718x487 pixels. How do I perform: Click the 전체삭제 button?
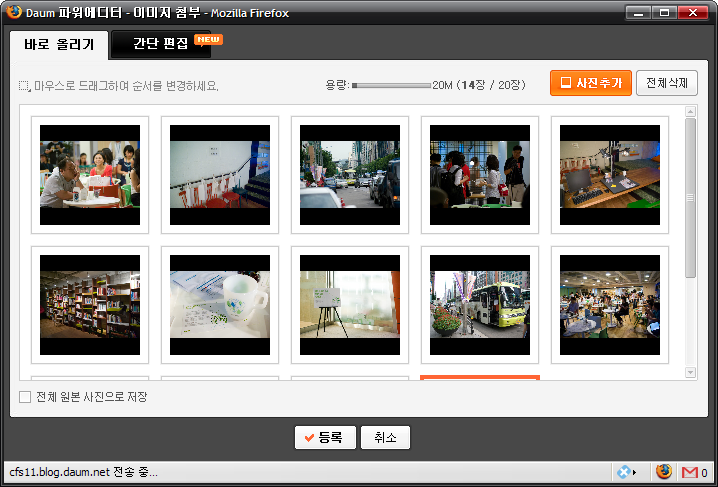coord(667,83)
